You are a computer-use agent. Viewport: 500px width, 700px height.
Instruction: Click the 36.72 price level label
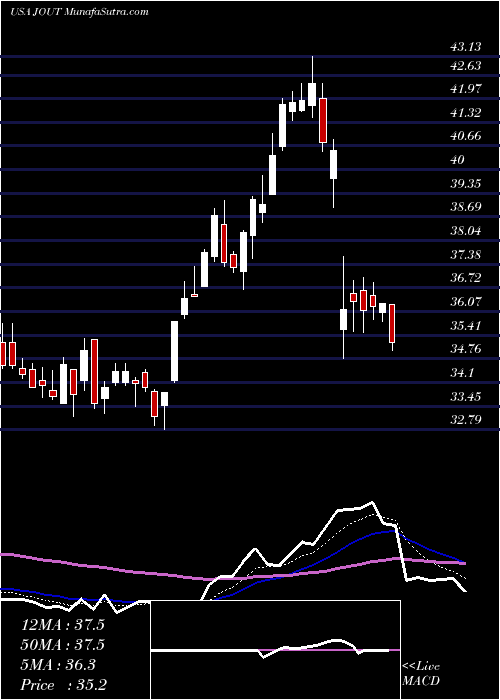click(x=465, y=278)
